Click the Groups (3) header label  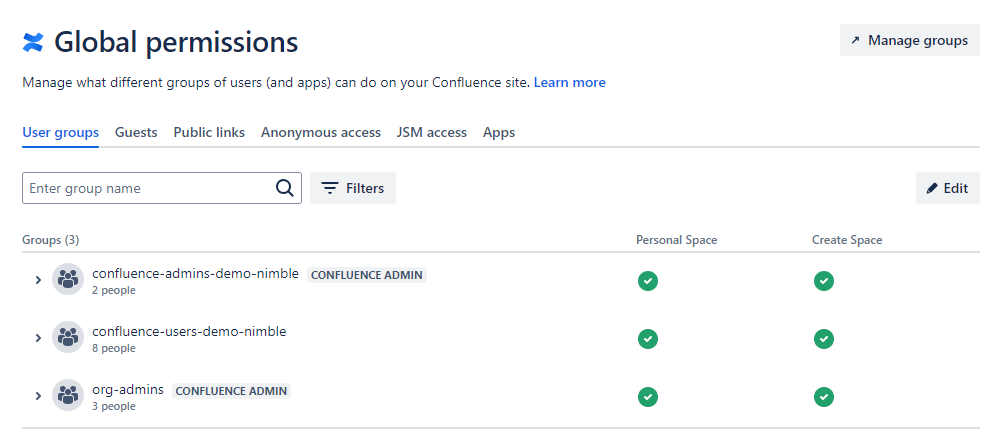(x=50, y=240)
